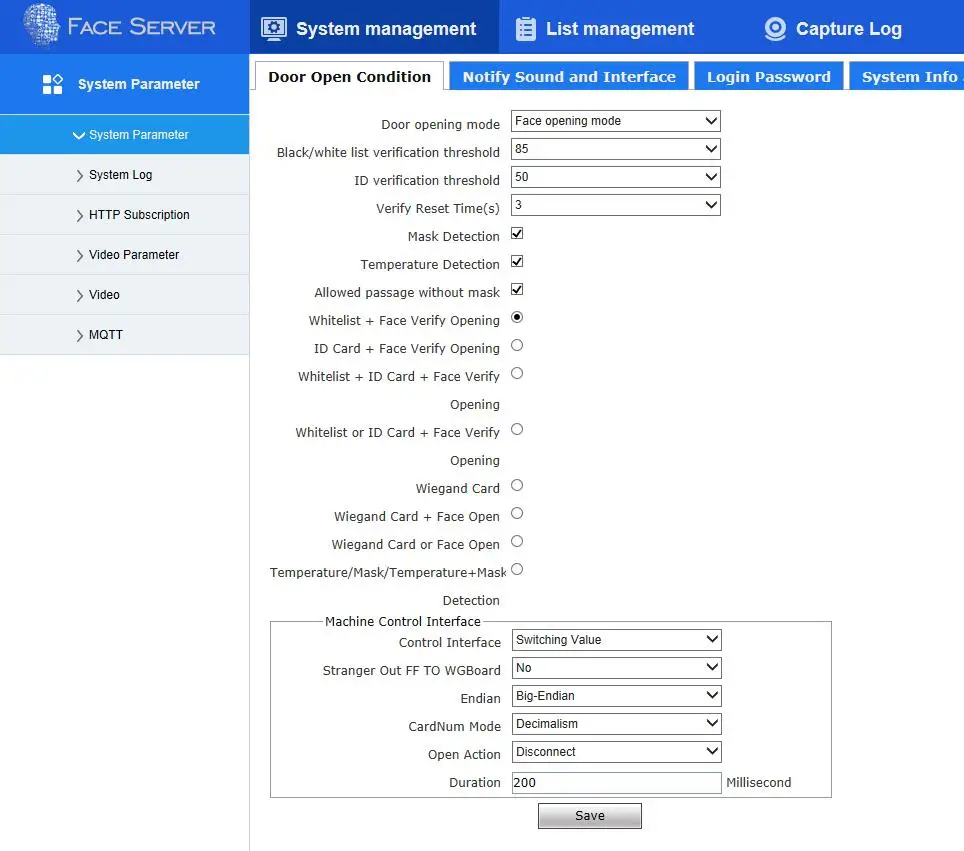
Task: Open Stranger Out FF TO WGBoard dropdown
Action: click(x=617, y=668)
